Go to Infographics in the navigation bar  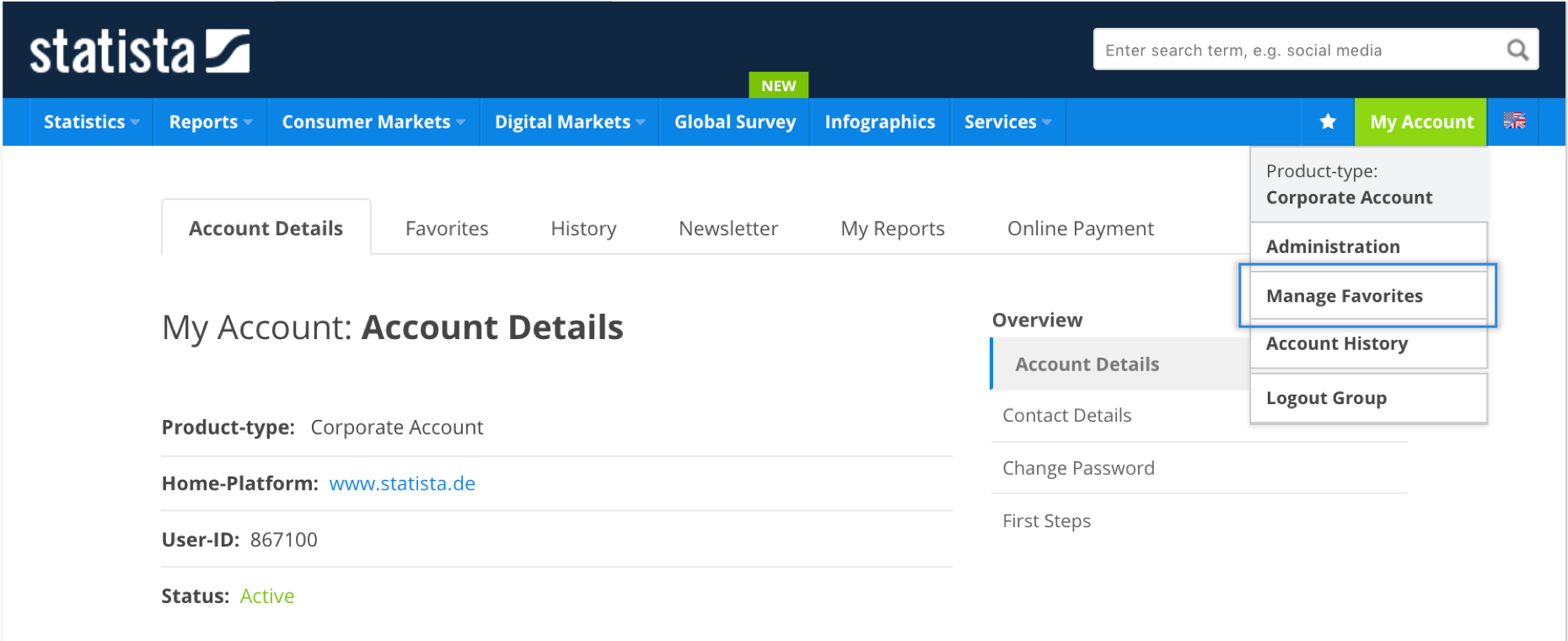coord(879,122)
